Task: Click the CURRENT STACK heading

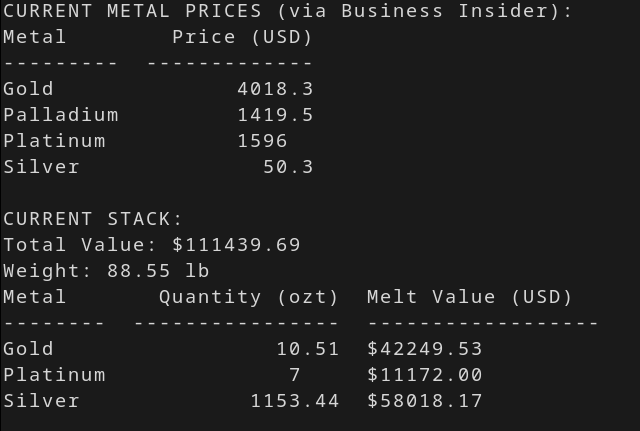Action: [93, 219]
